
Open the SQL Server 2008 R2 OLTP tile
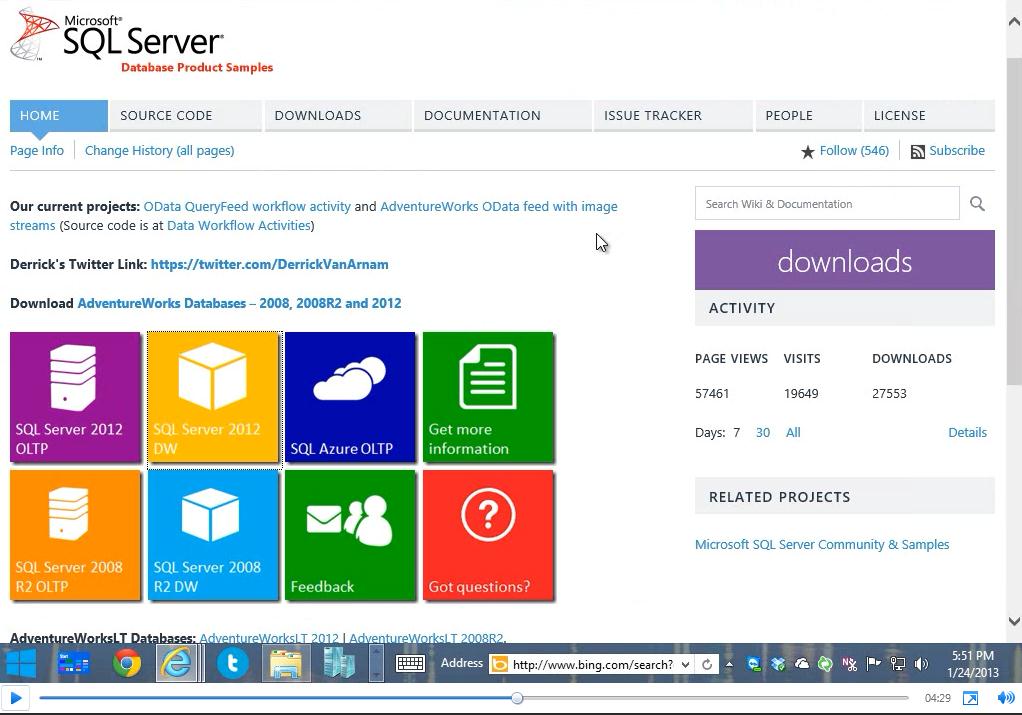click(x=75, y=535)
